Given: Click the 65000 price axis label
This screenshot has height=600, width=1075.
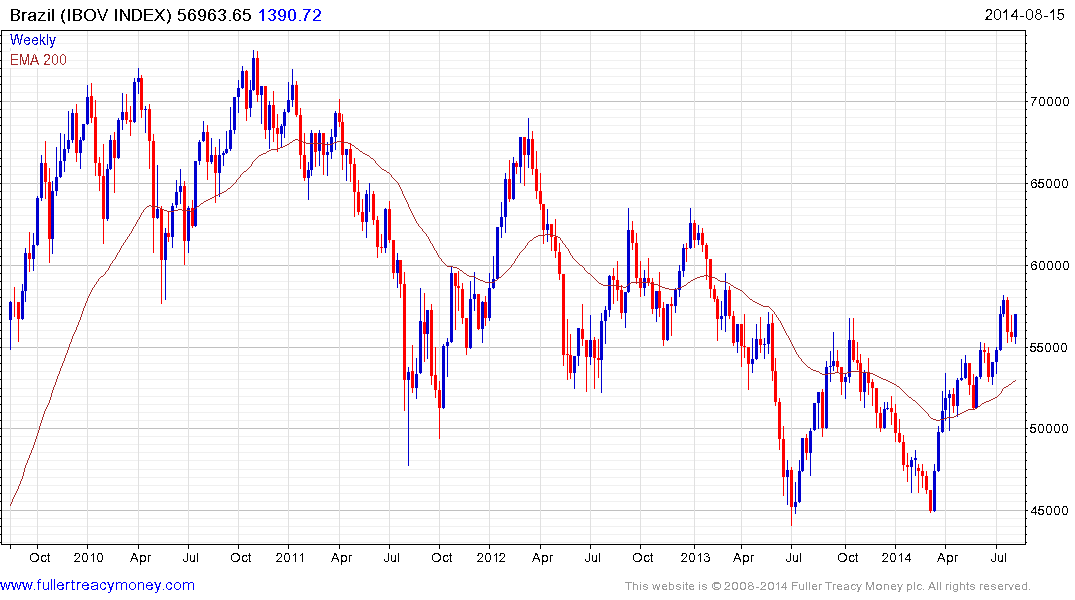Looking at the screenshot, I should click(1050, 184).
